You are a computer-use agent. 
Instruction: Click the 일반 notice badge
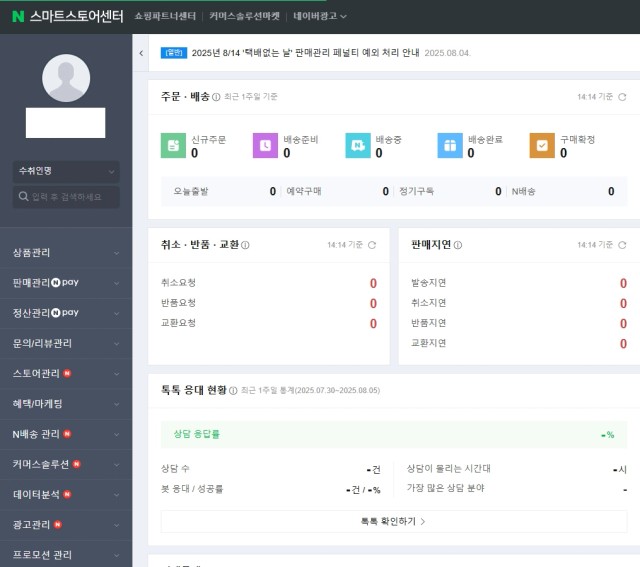click(x=174, y=53)
